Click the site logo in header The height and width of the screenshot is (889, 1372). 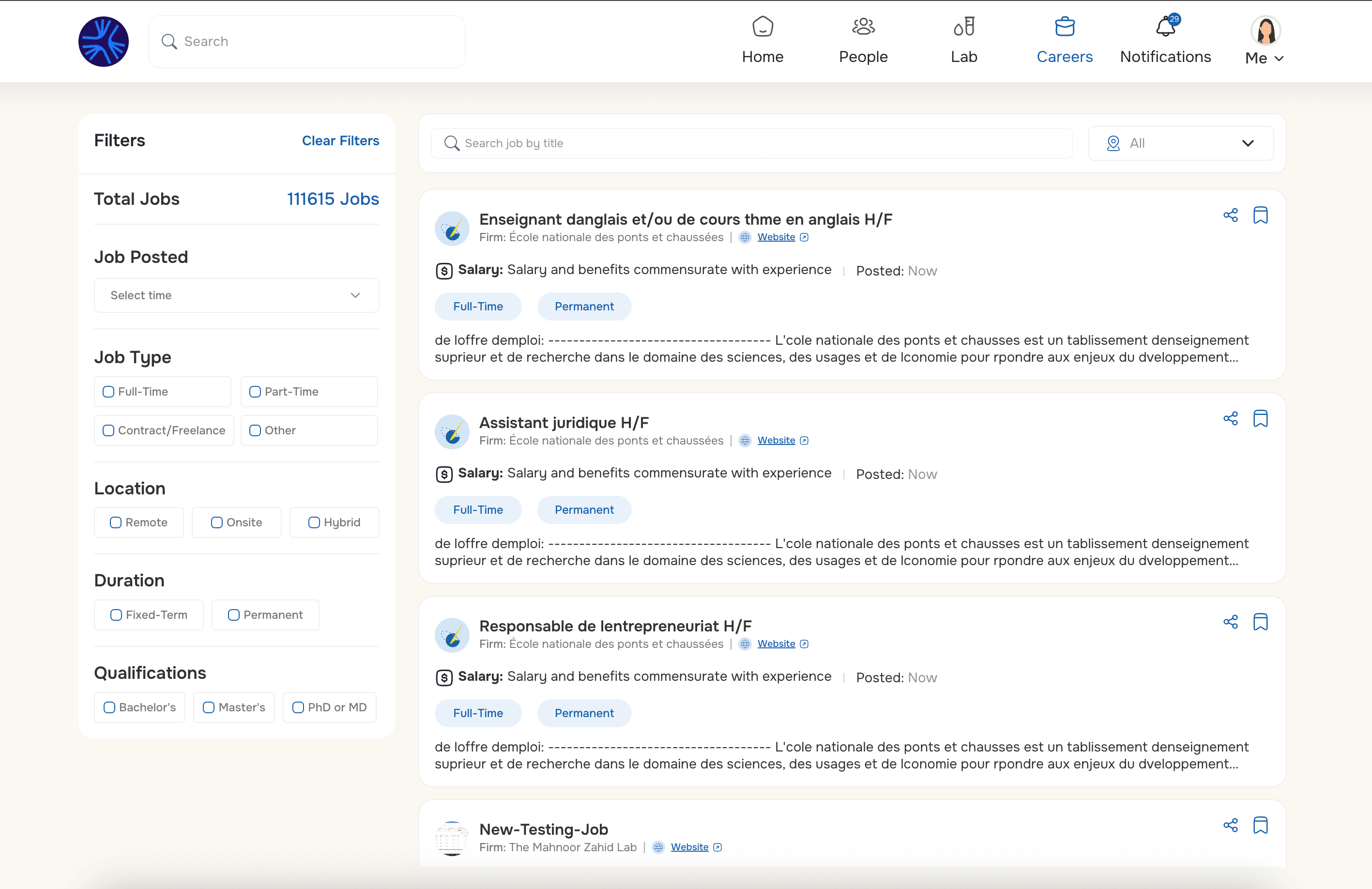pos(104,42)
